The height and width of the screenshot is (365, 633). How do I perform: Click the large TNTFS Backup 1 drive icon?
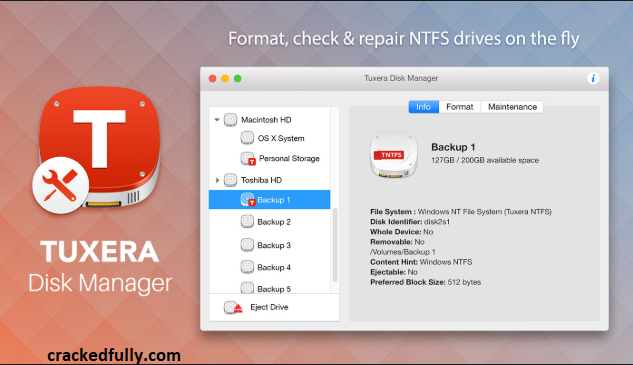pos(393,155)
